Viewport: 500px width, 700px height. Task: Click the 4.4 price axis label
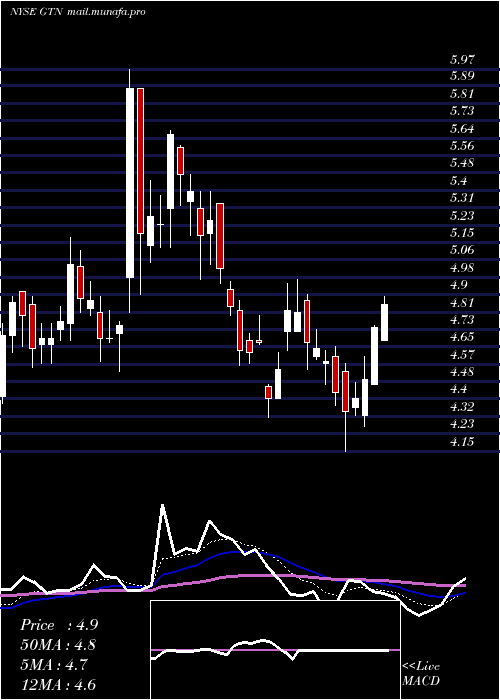pos(458,389)
